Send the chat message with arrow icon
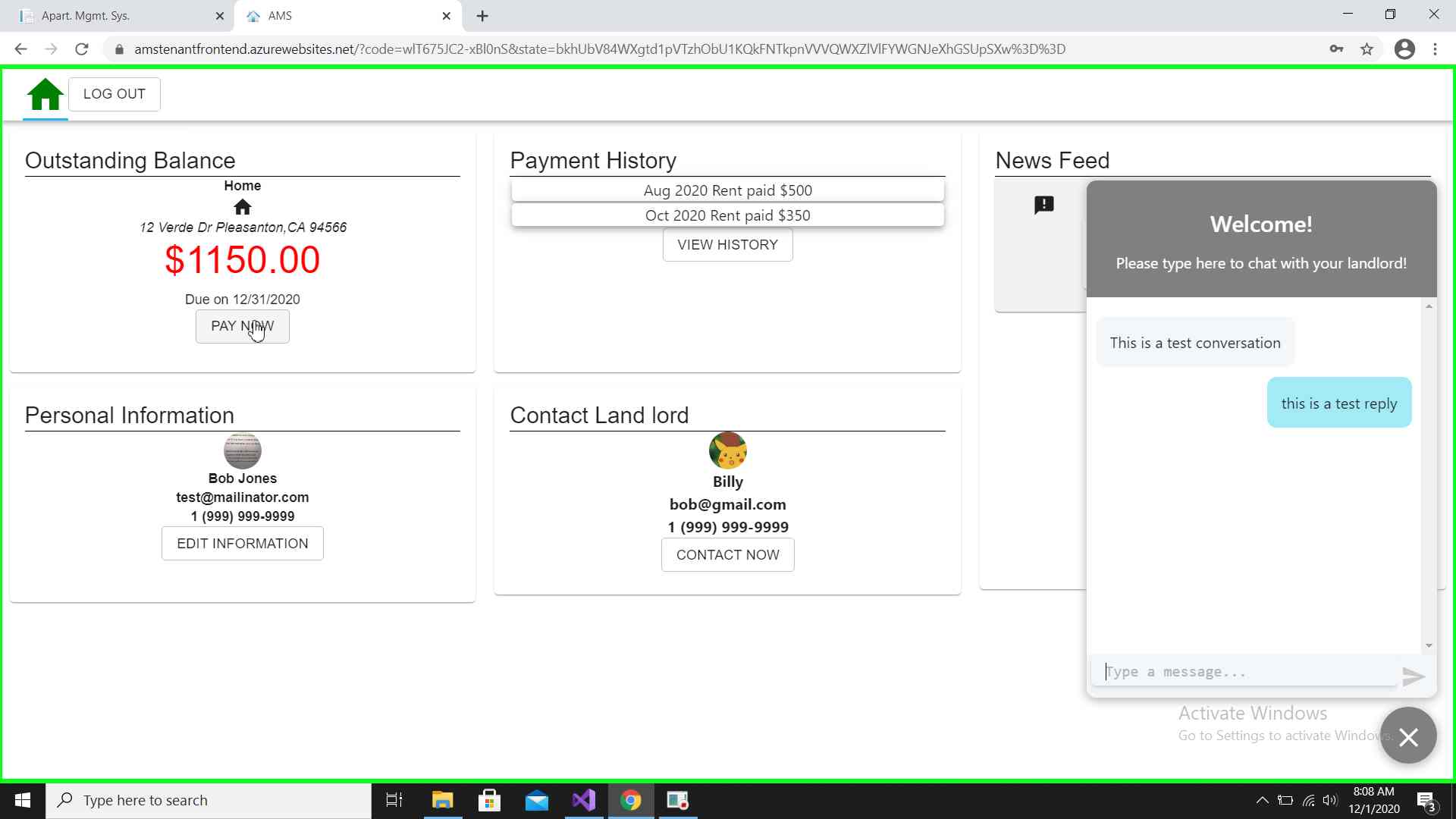1456x819 pixels. pyautogui.click(x=1414, y=676)
